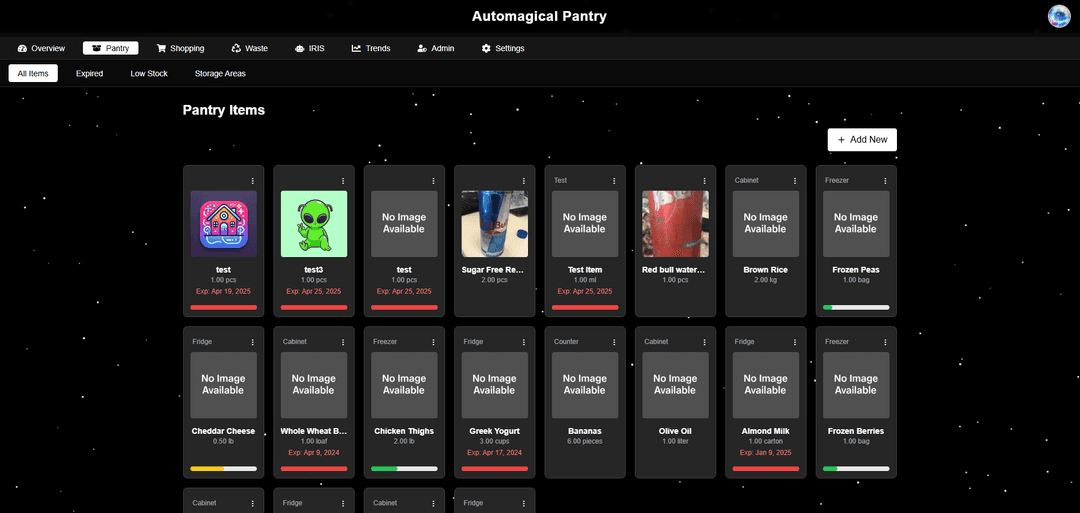Open the Storage Areas sub-tab
The width and height of the screenshot is (1080, 513).
(x=220, y=73)
